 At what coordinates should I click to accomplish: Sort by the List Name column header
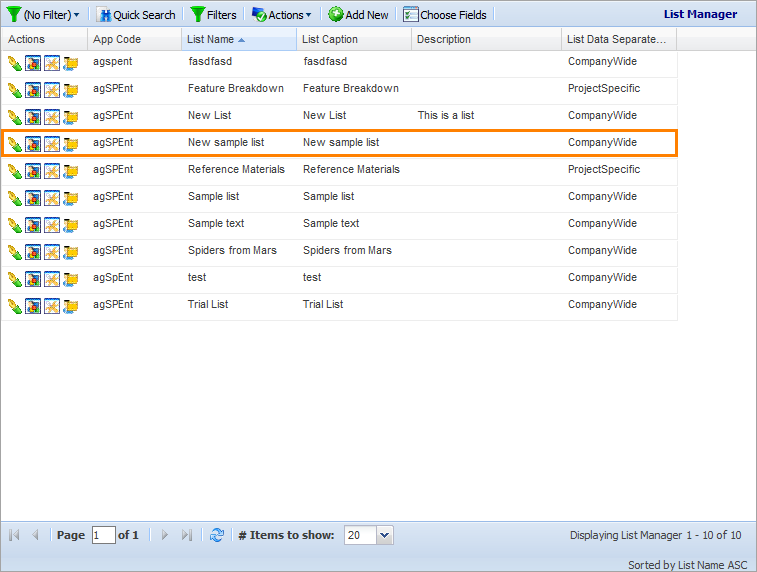(x=239, y=39)
